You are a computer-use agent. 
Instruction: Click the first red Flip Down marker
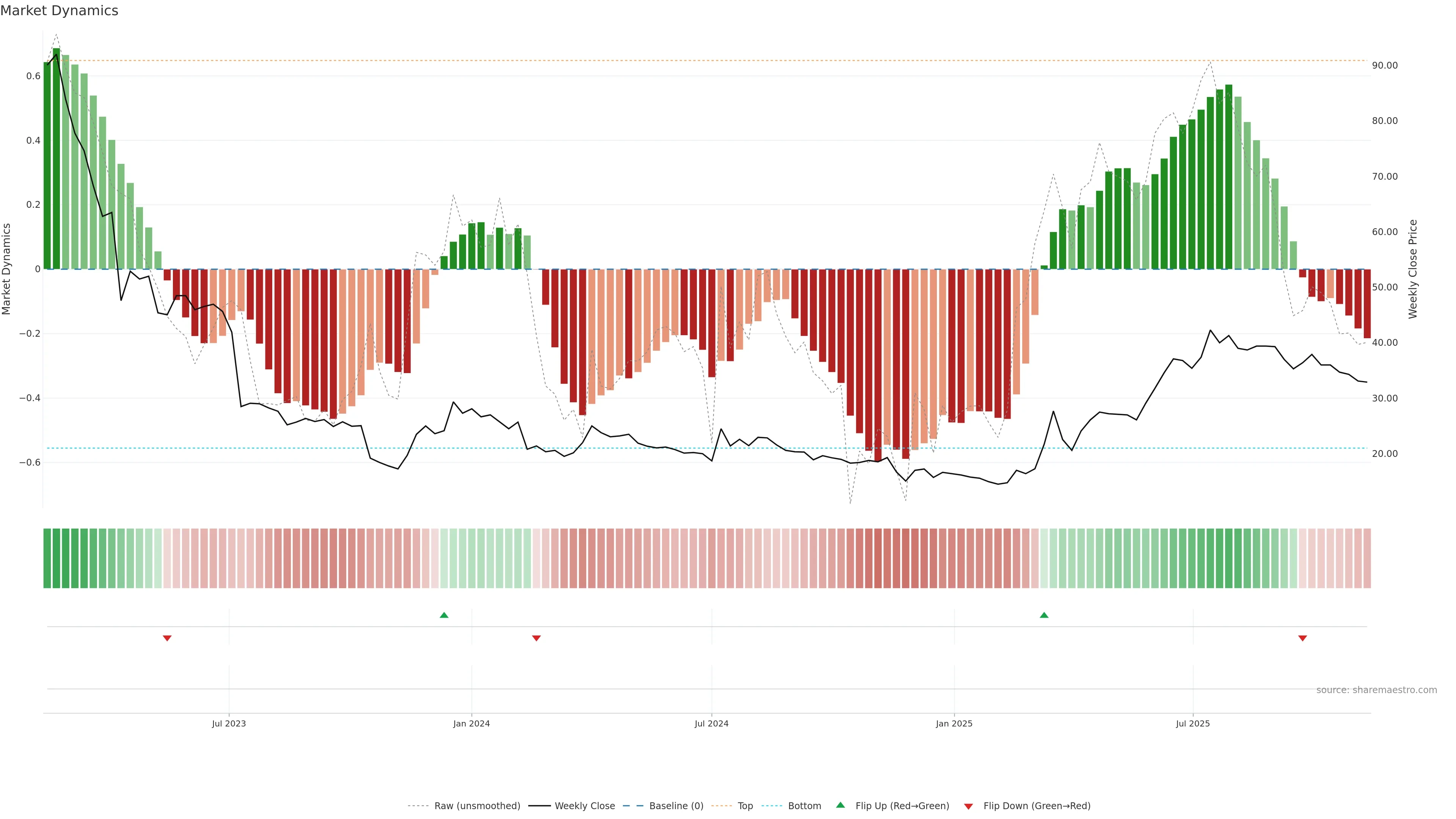pyautogui.click(x=167, y=638)
